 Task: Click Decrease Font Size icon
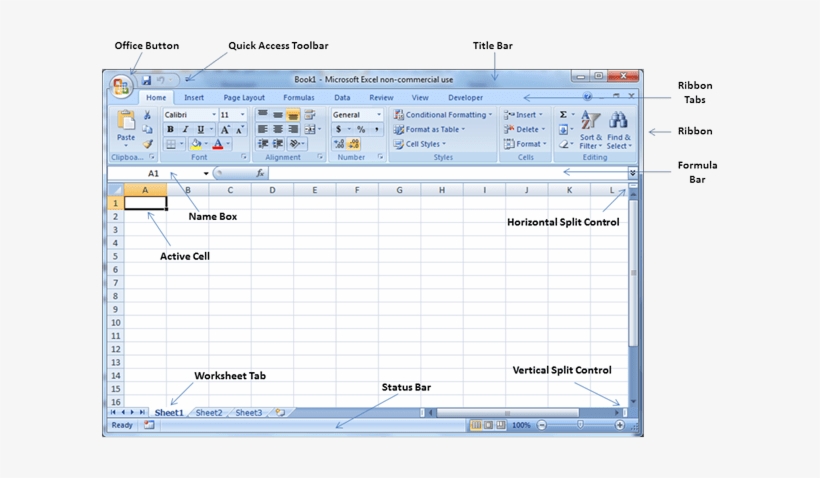tap(240, 130)
